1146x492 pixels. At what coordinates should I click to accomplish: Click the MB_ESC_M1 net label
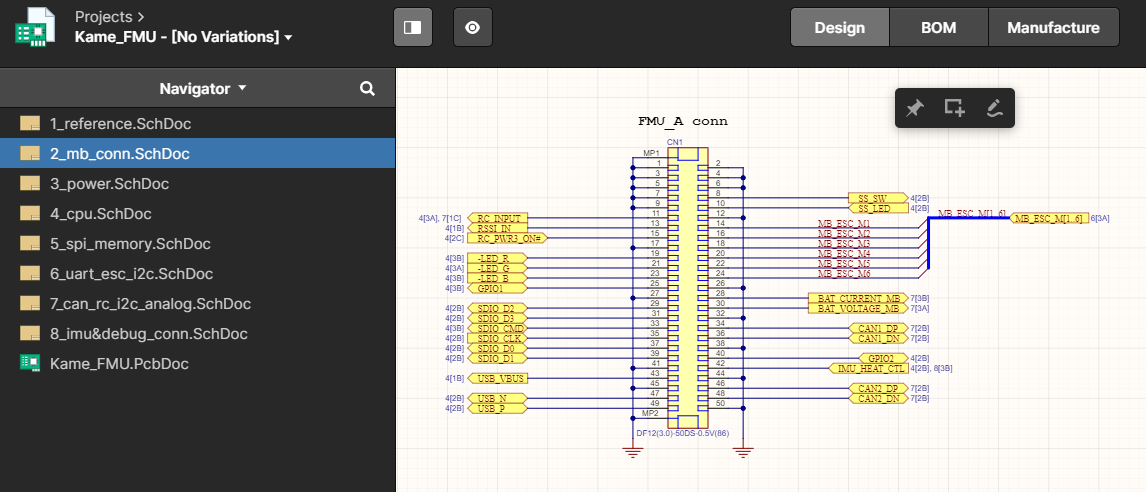coord(843,223)
